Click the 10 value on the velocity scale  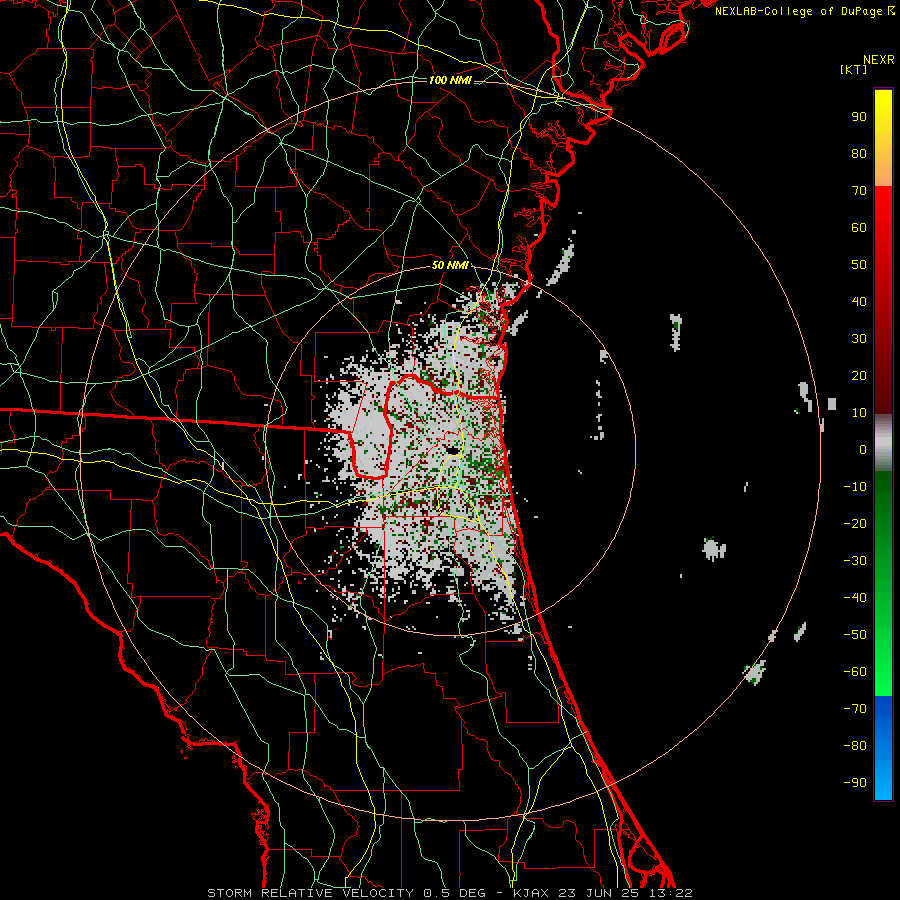point(859,413)
